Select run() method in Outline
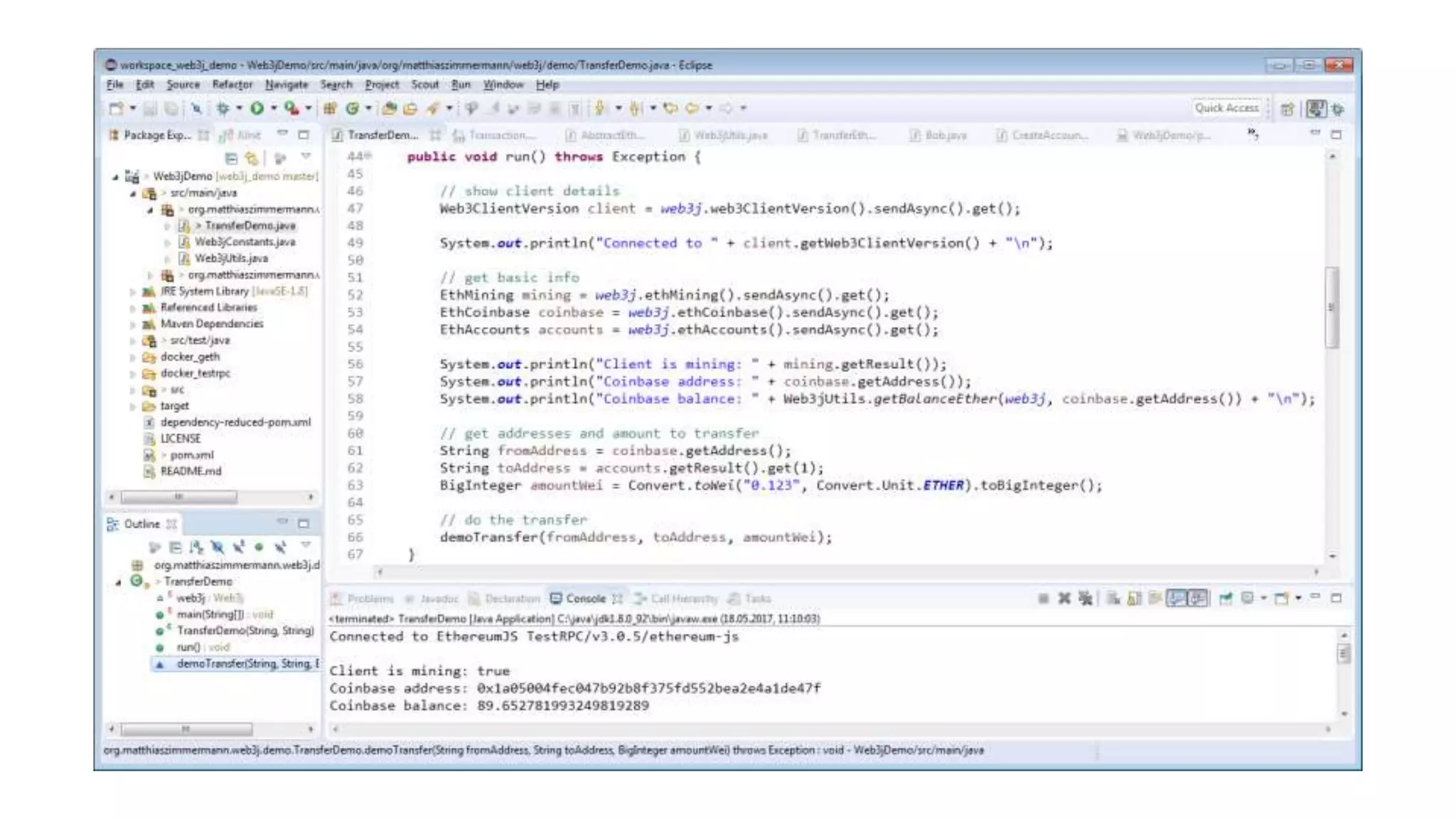 click(188, 647)
